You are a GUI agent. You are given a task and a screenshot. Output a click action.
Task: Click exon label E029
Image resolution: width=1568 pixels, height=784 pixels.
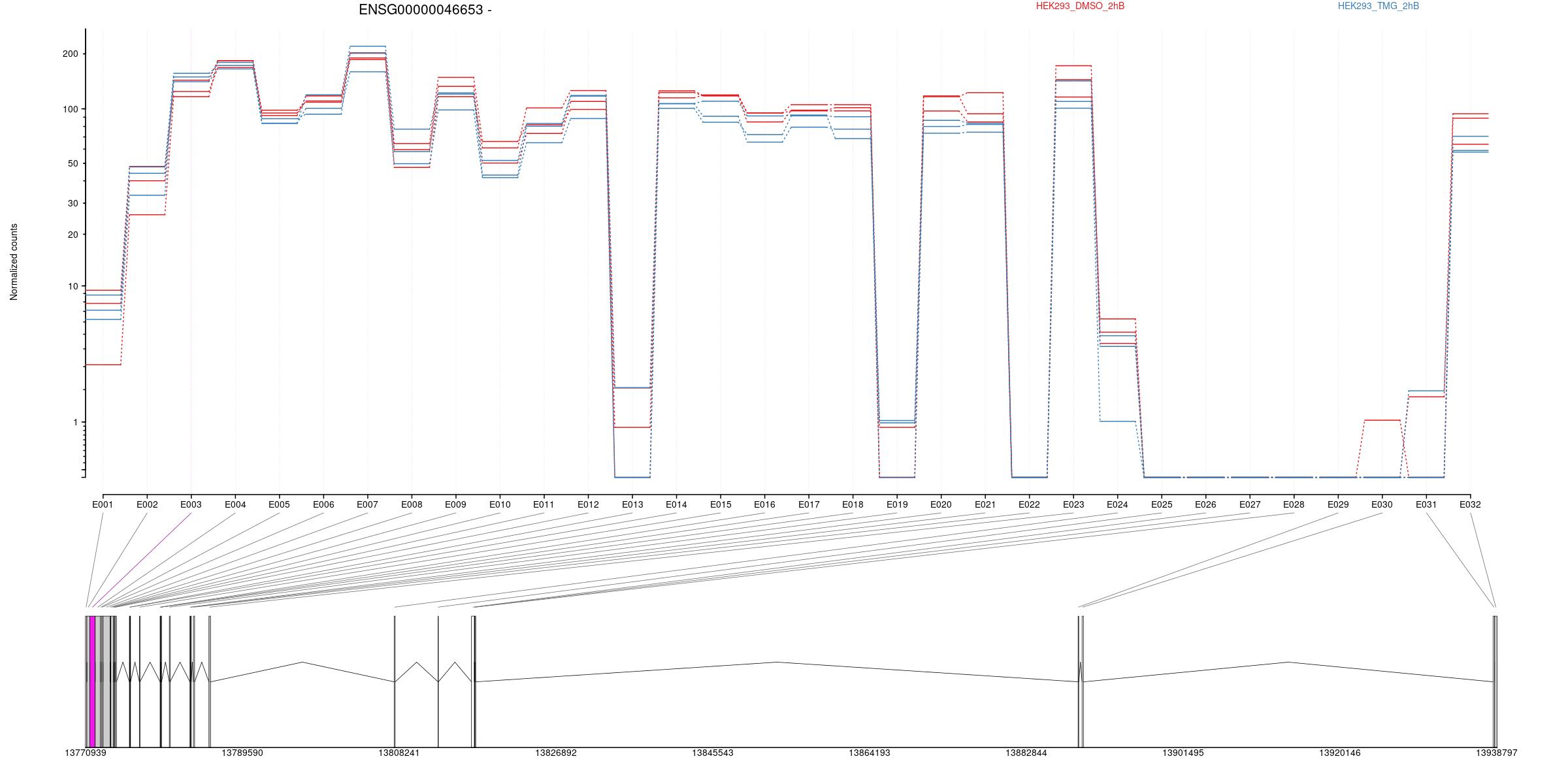pyautogui.click(x=1338, y=504)
